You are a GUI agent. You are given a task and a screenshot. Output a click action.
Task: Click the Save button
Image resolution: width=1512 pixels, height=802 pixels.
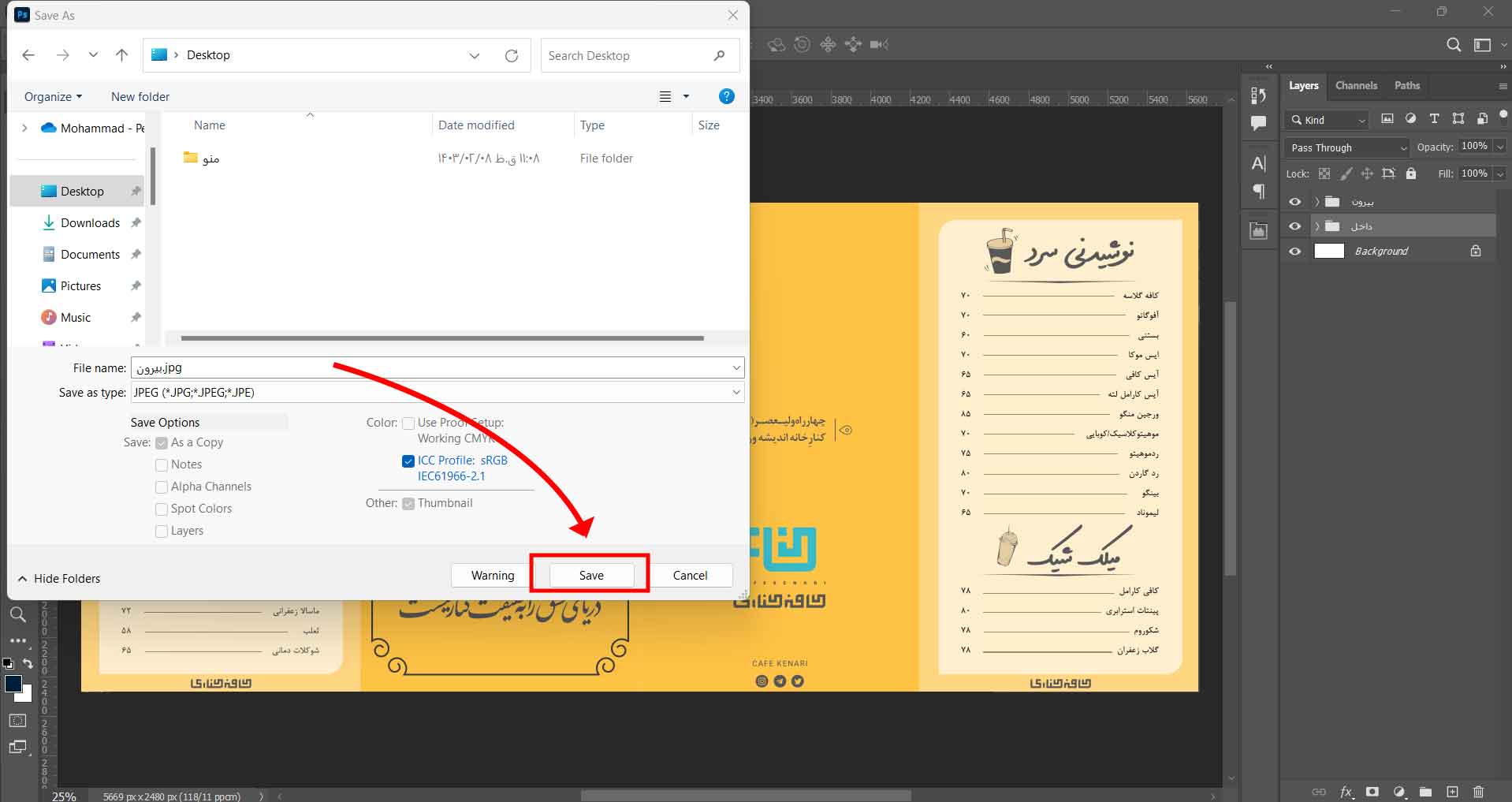tap(591, 575)
